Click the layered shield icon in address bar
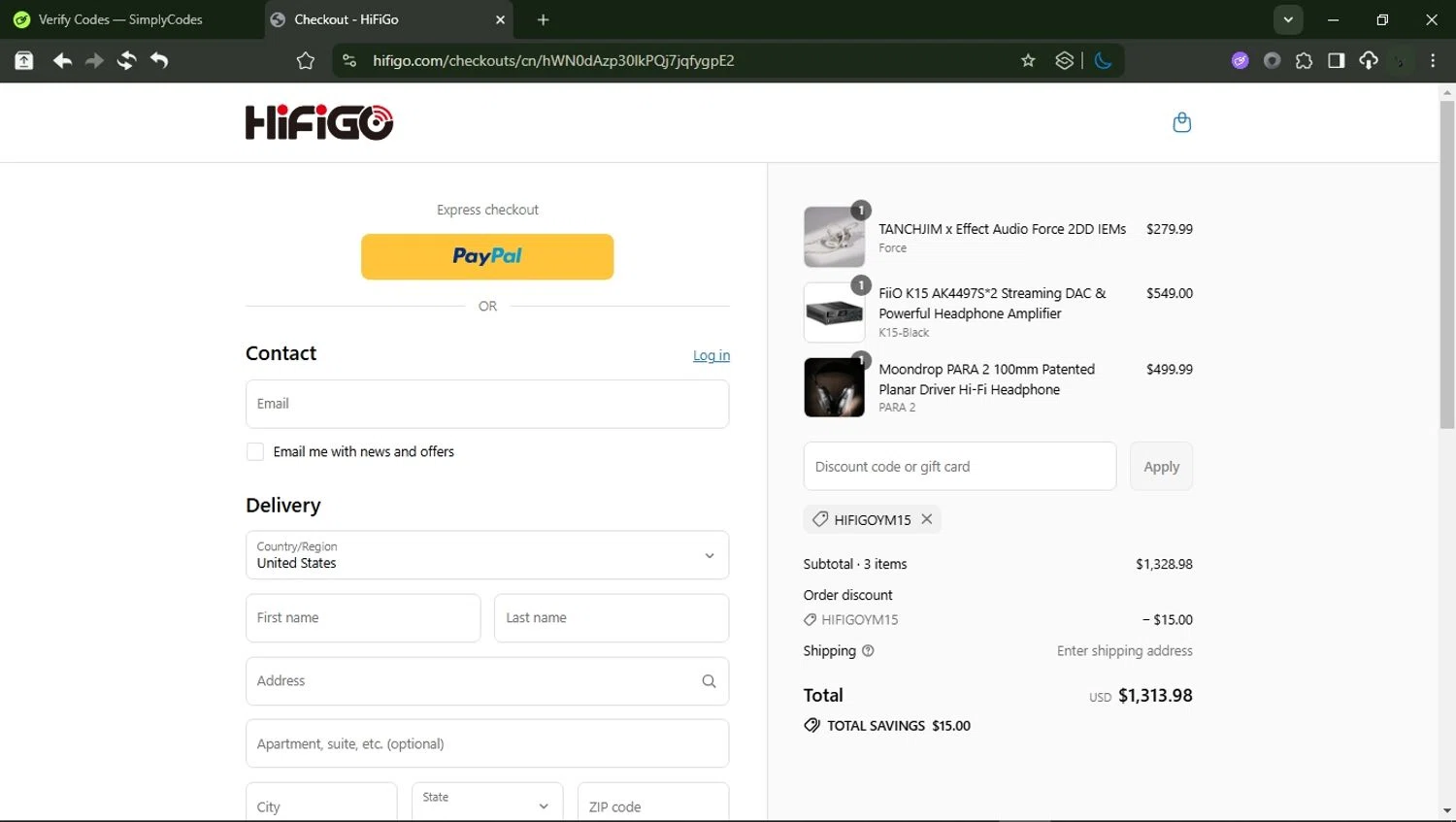Screen dimensions: 1456x822 click(1065, 60)
